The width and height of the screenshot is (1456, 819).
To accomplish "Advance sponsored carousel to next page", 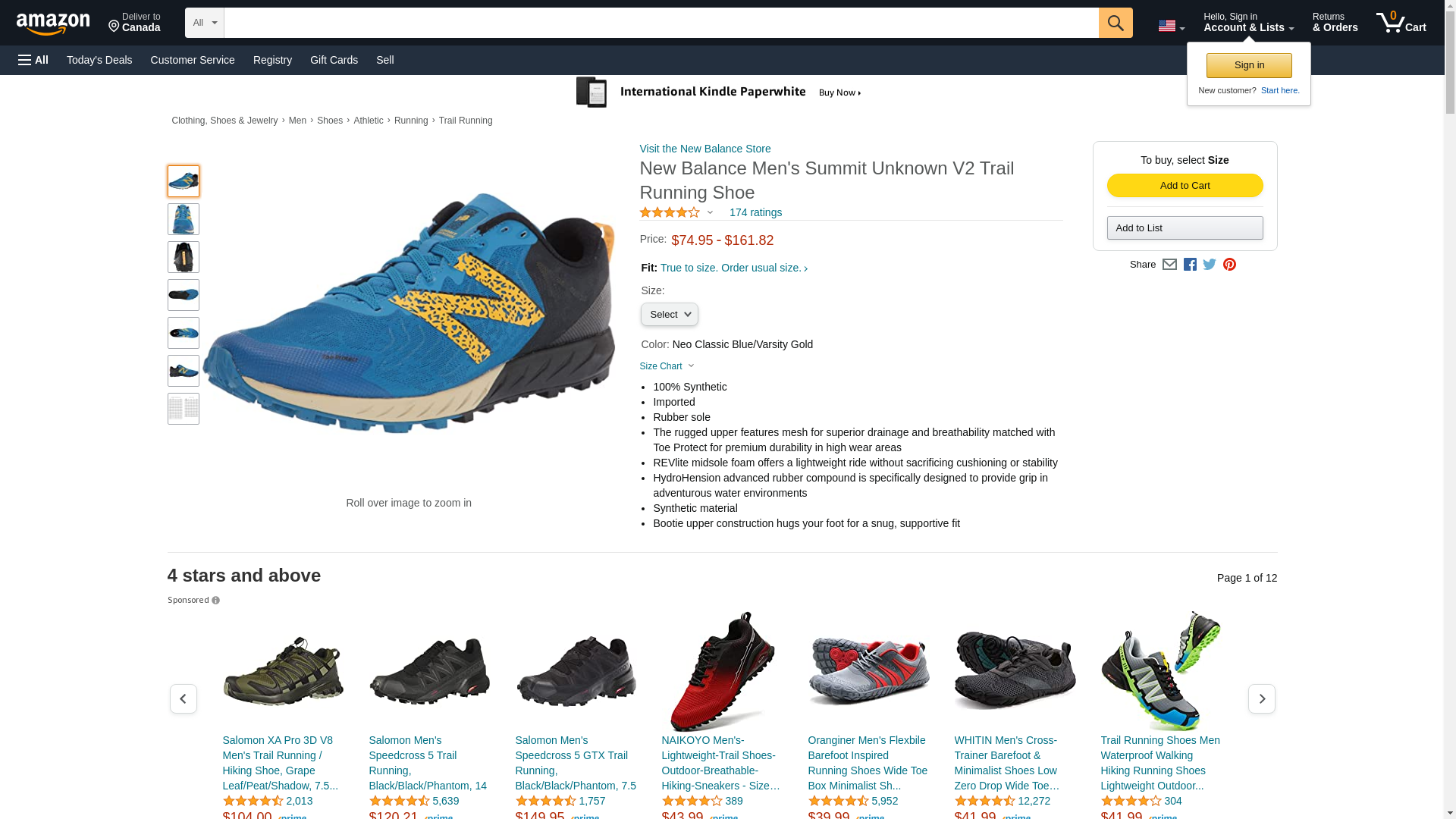I will [1261, 698].
